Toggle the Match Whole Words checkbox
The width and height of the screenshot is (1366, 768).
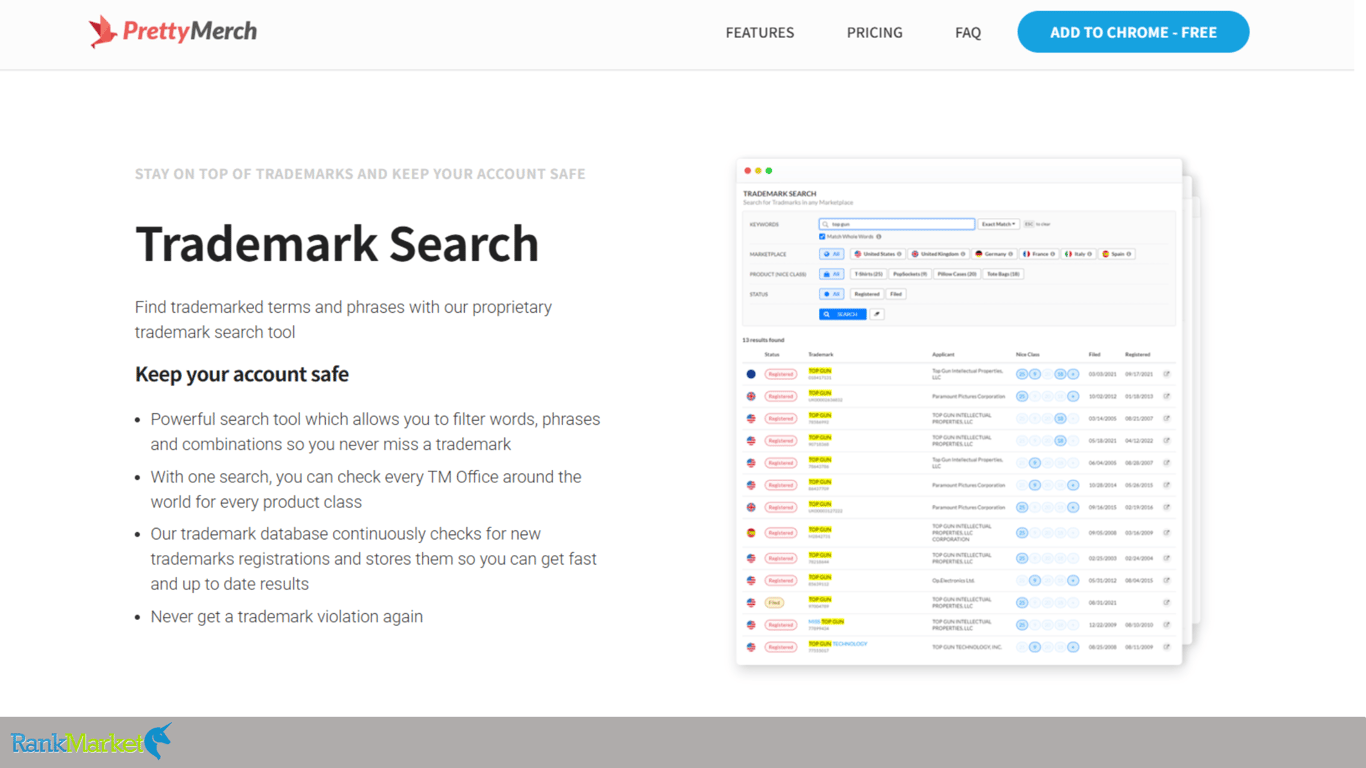[x=822, y=237]
